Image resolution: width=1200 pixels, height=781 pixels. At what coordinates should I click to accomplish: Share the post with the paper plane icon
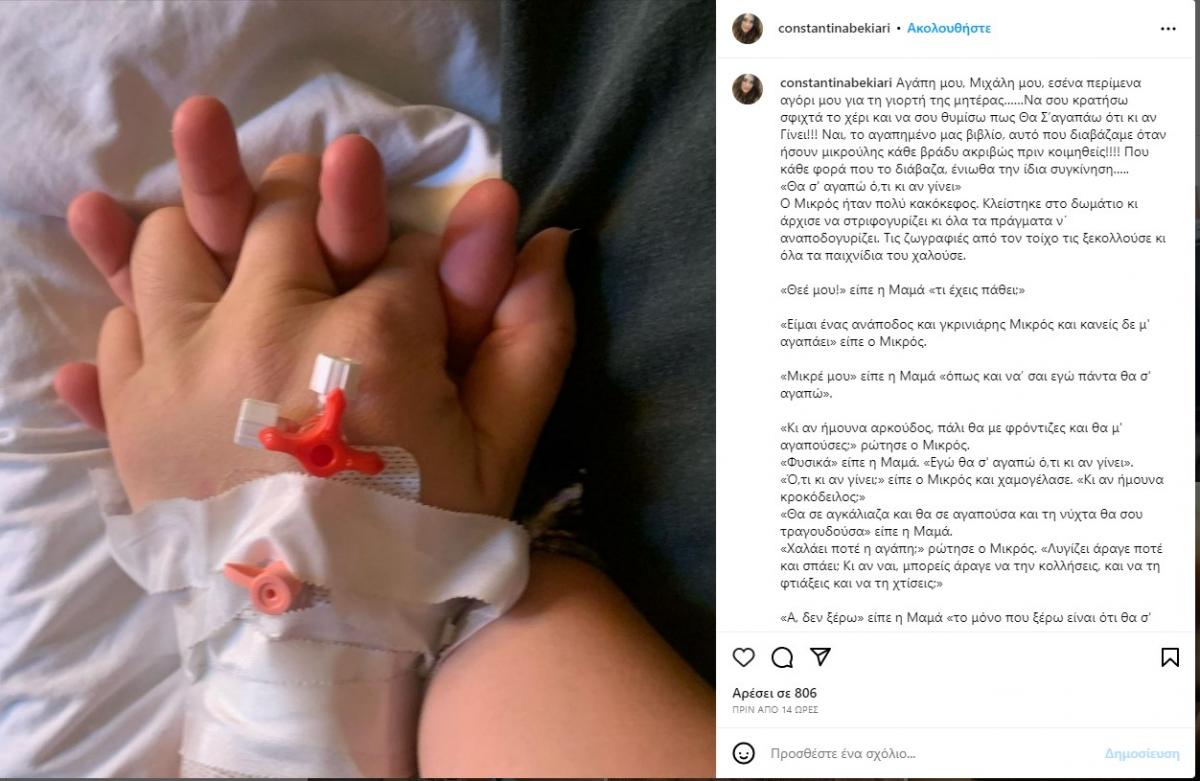point(820,657)
